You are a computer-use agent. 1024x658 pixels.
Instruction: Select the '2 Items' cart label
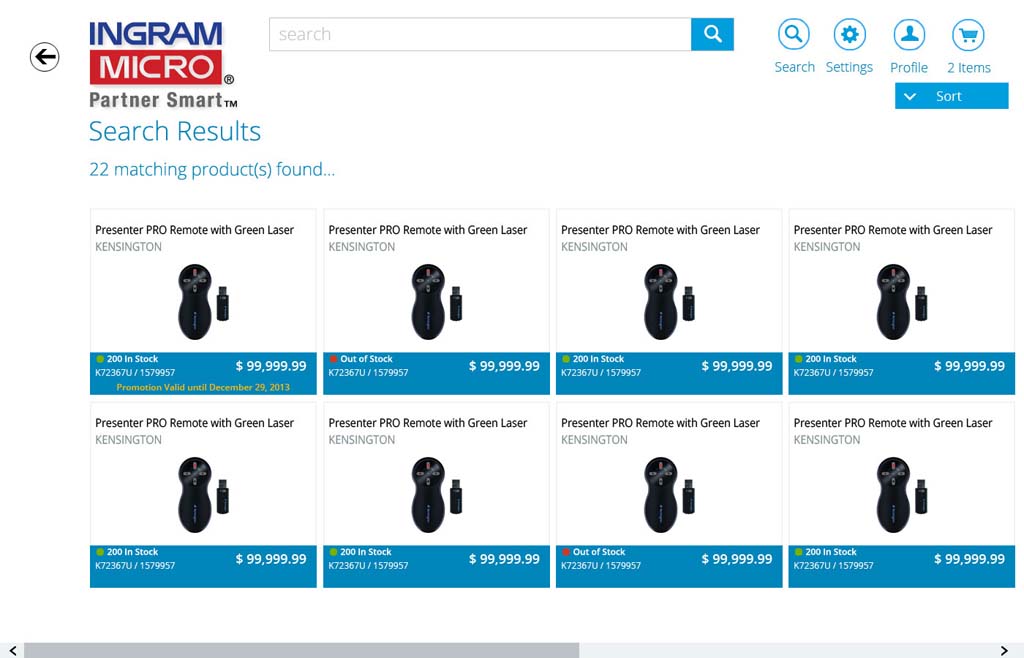968,68
